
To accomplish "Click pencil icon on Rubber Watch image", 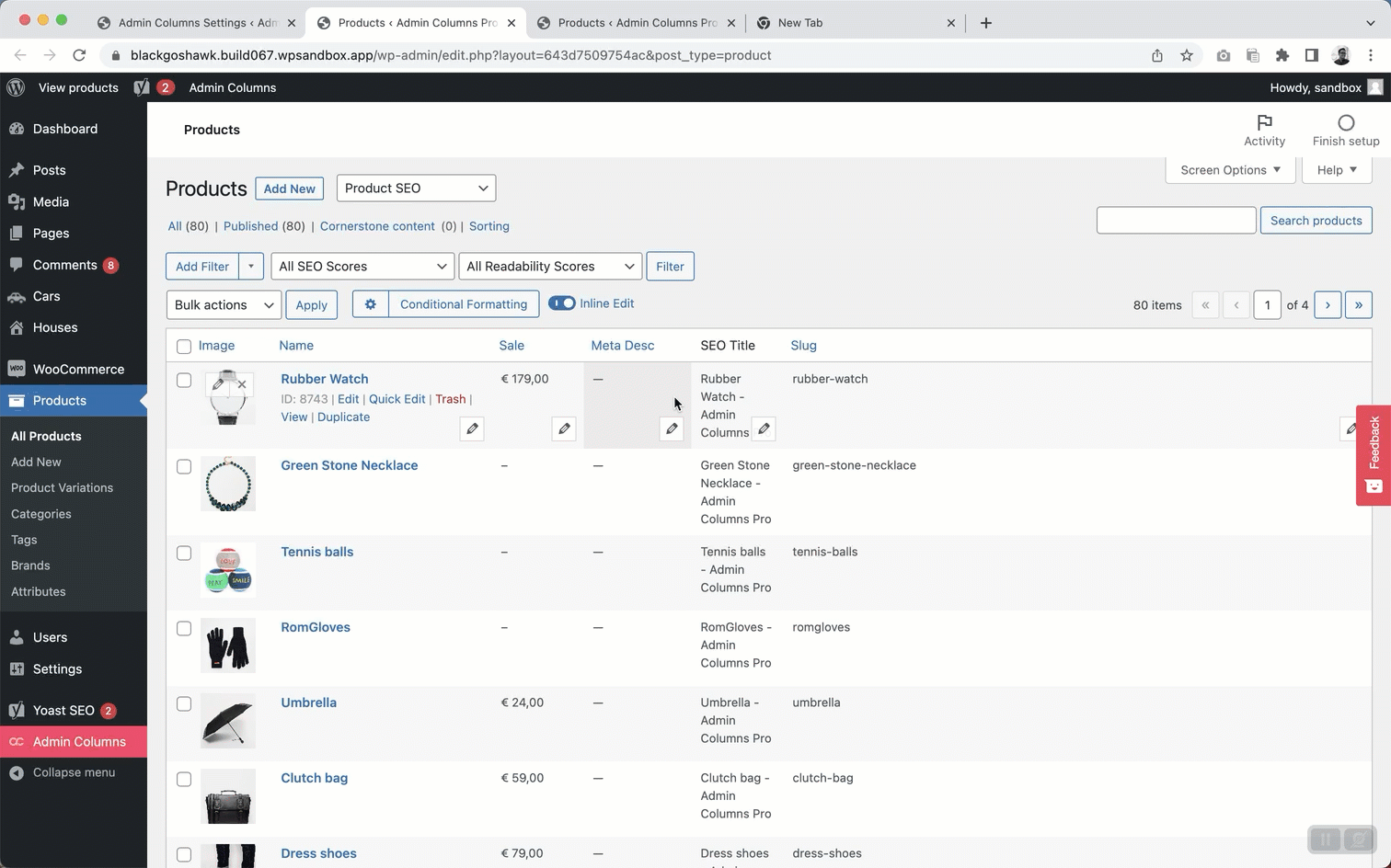I will pos(218,384).
